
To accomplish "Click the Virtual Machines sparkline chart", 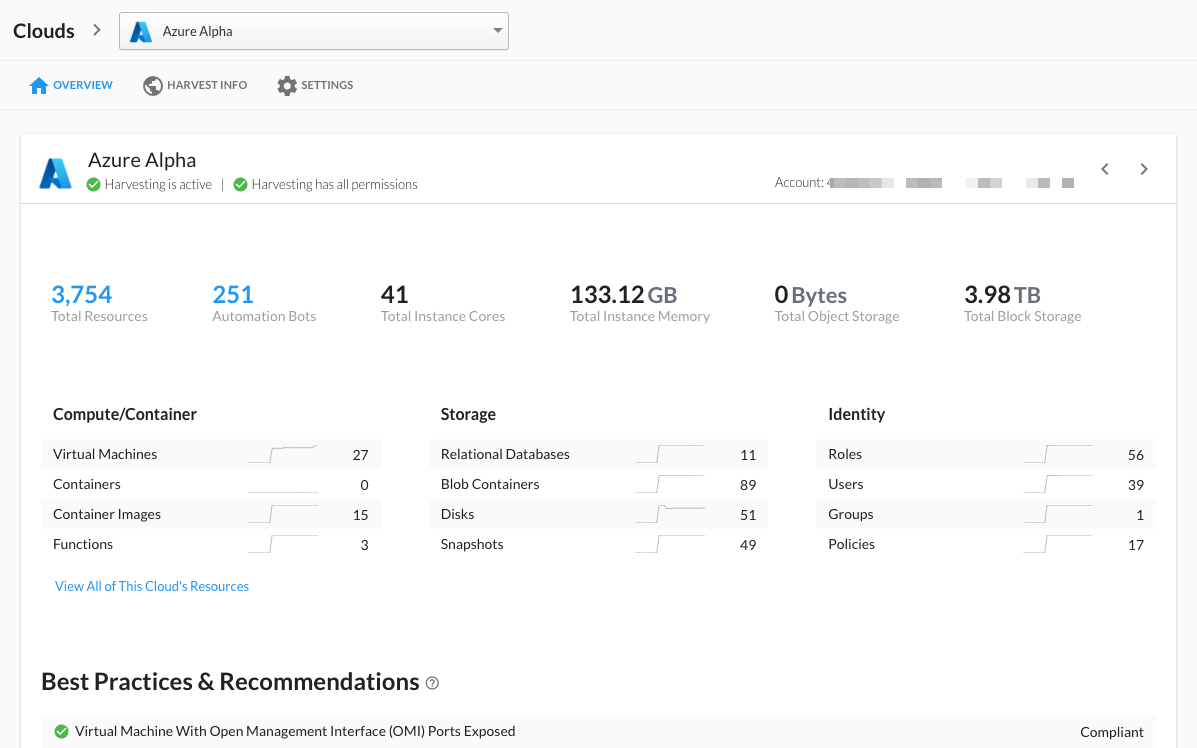I will (x=282, y=454).
